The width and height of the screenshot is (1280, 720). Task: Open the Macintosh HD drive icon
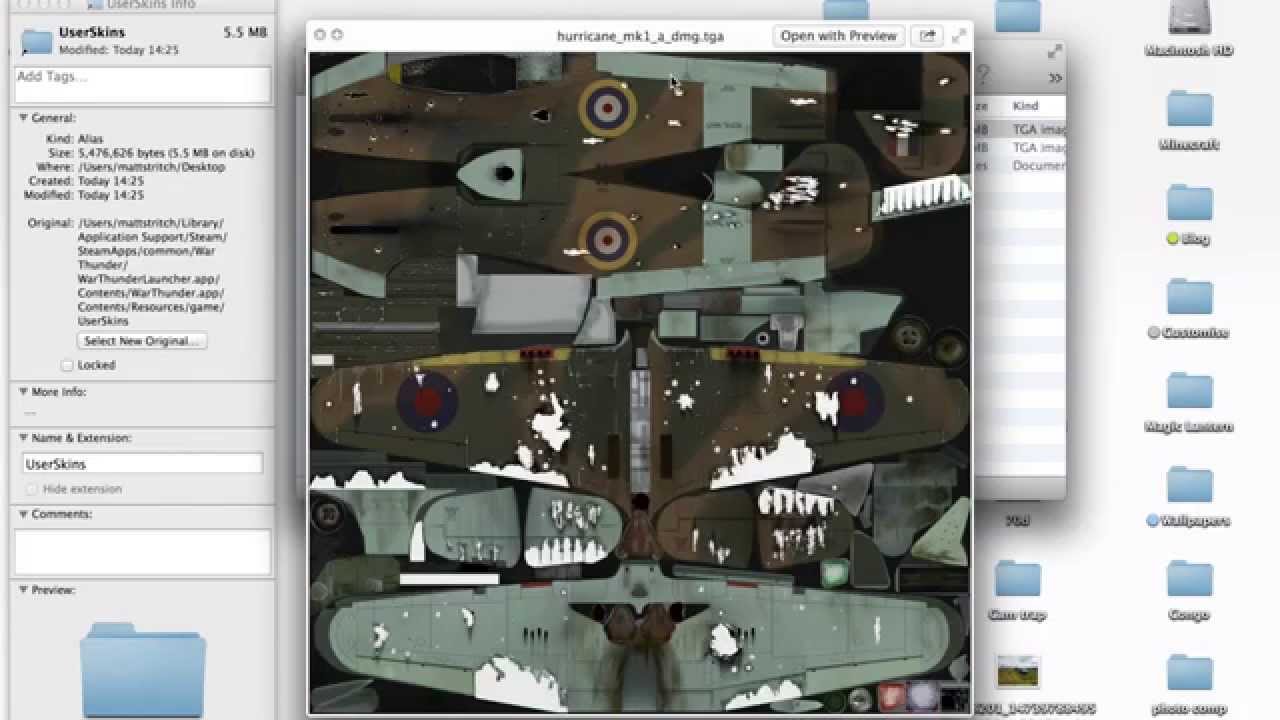(1189, 17)
